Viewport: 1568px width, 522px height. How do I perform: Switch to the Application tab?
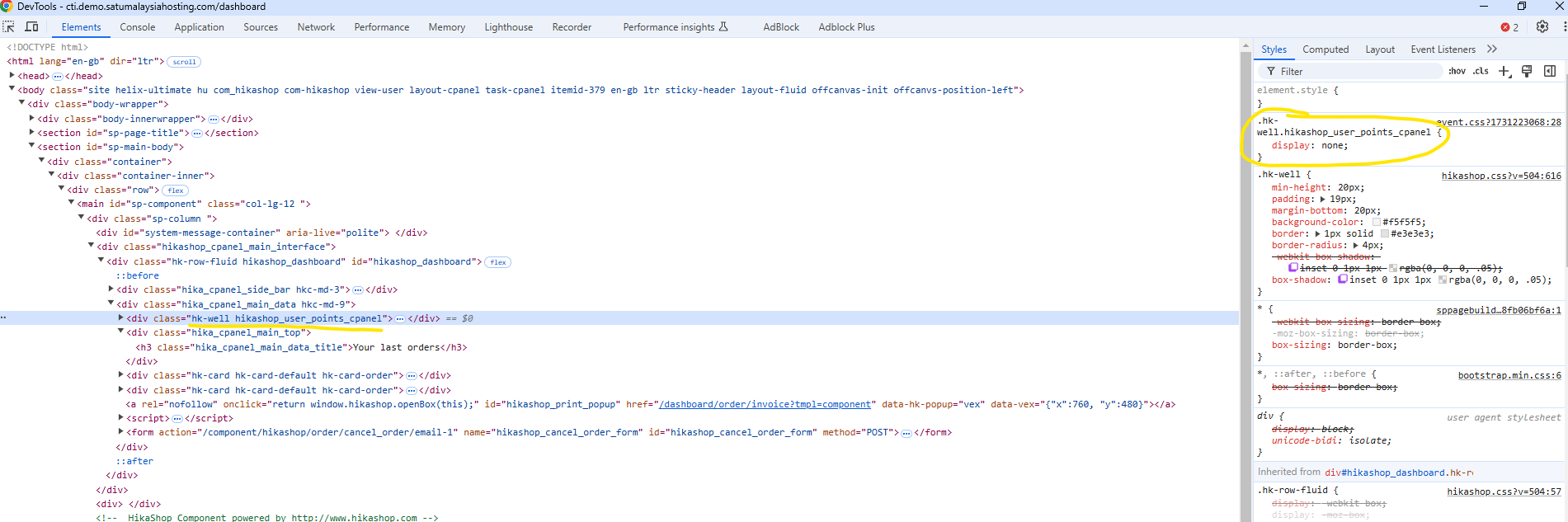(x=199, y=27)
